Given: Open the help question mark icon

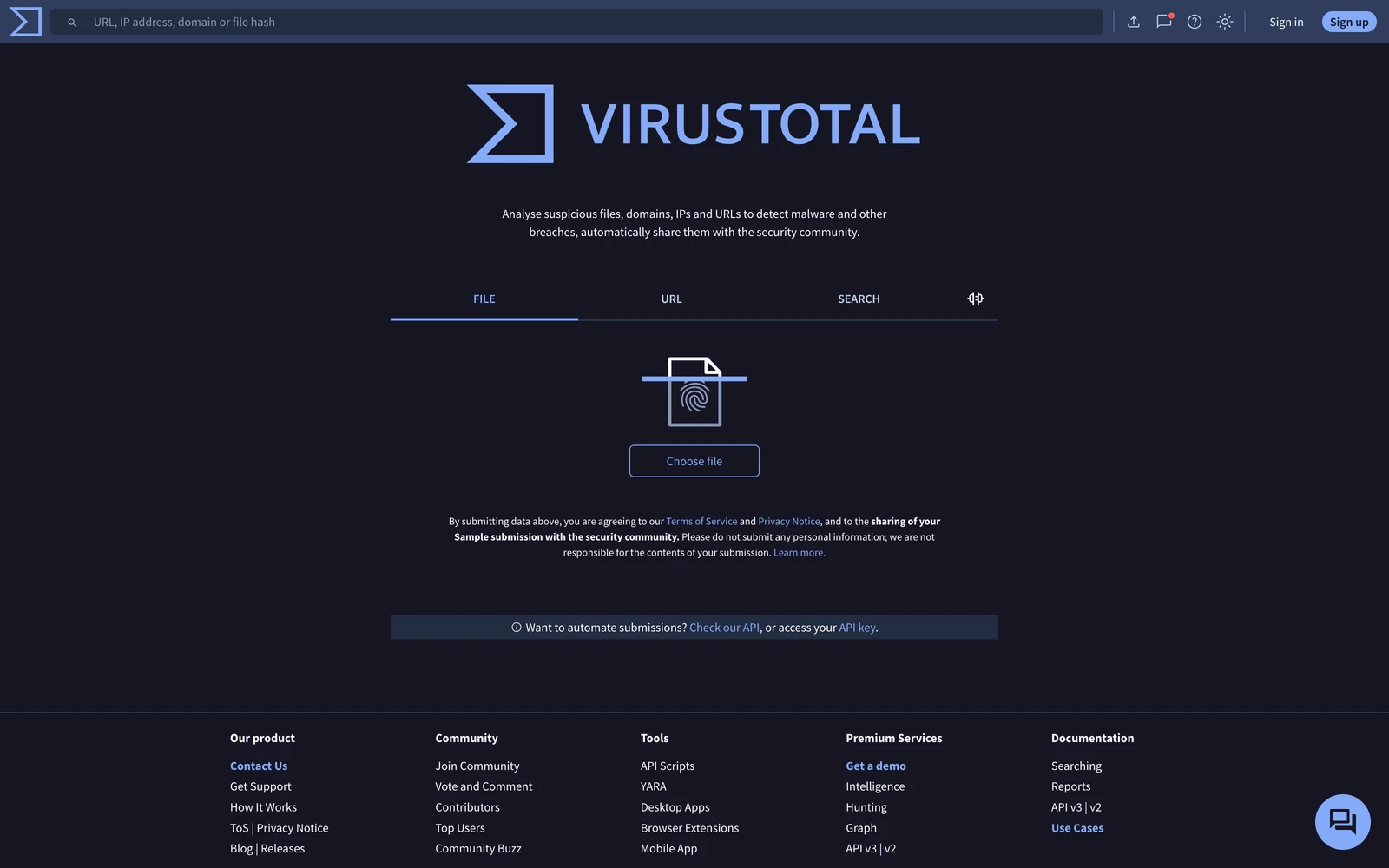Looking at the screenshot, I should (1195, 22).
